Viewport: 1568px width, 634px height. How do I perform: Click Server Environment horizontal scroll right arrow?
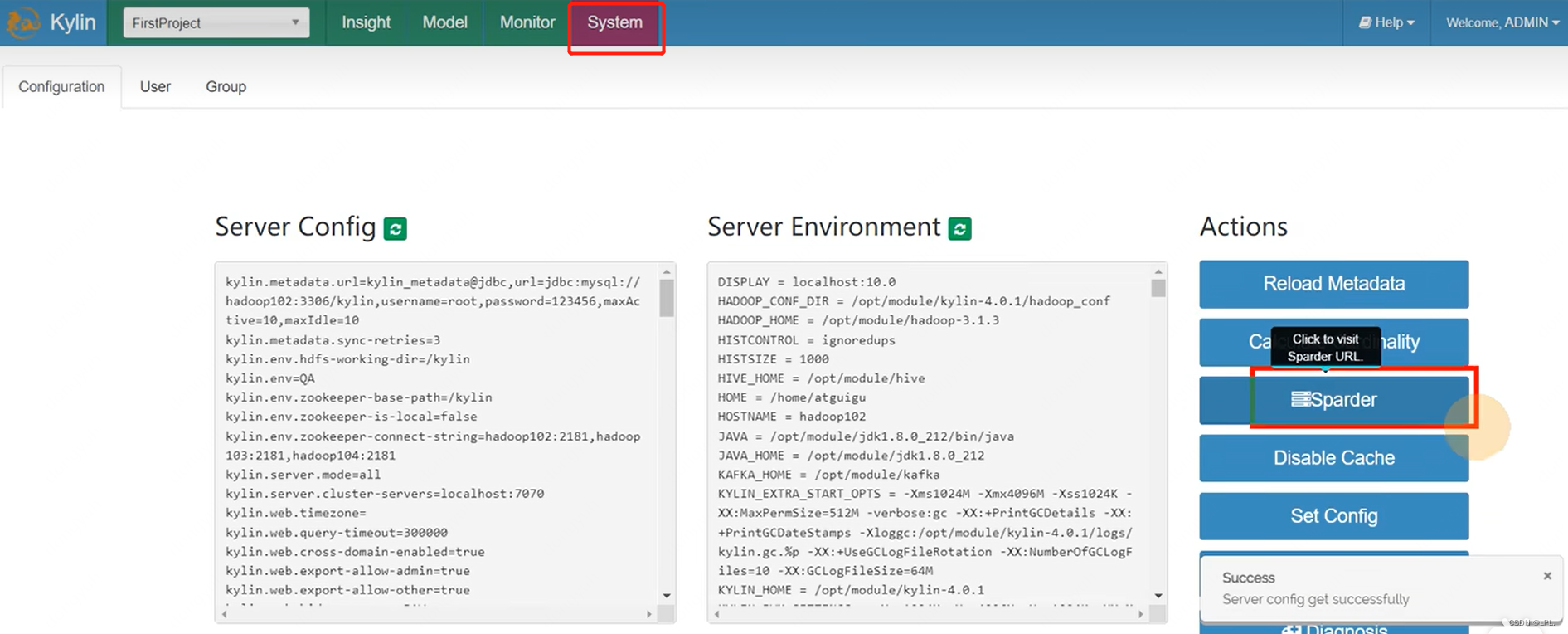pos(1141,614)
